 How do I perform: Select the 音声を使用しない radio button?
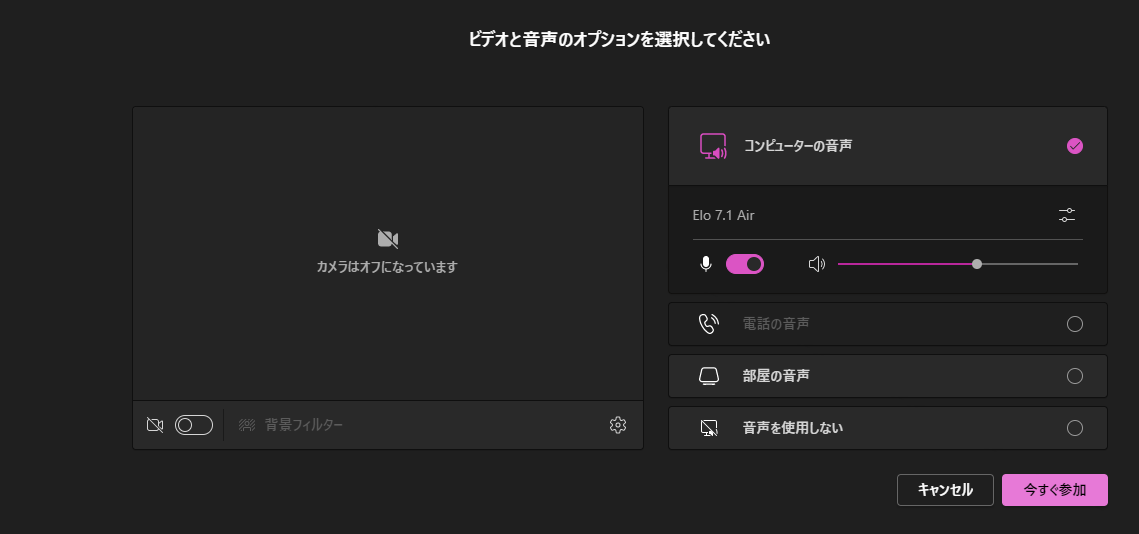(1075, 428)
